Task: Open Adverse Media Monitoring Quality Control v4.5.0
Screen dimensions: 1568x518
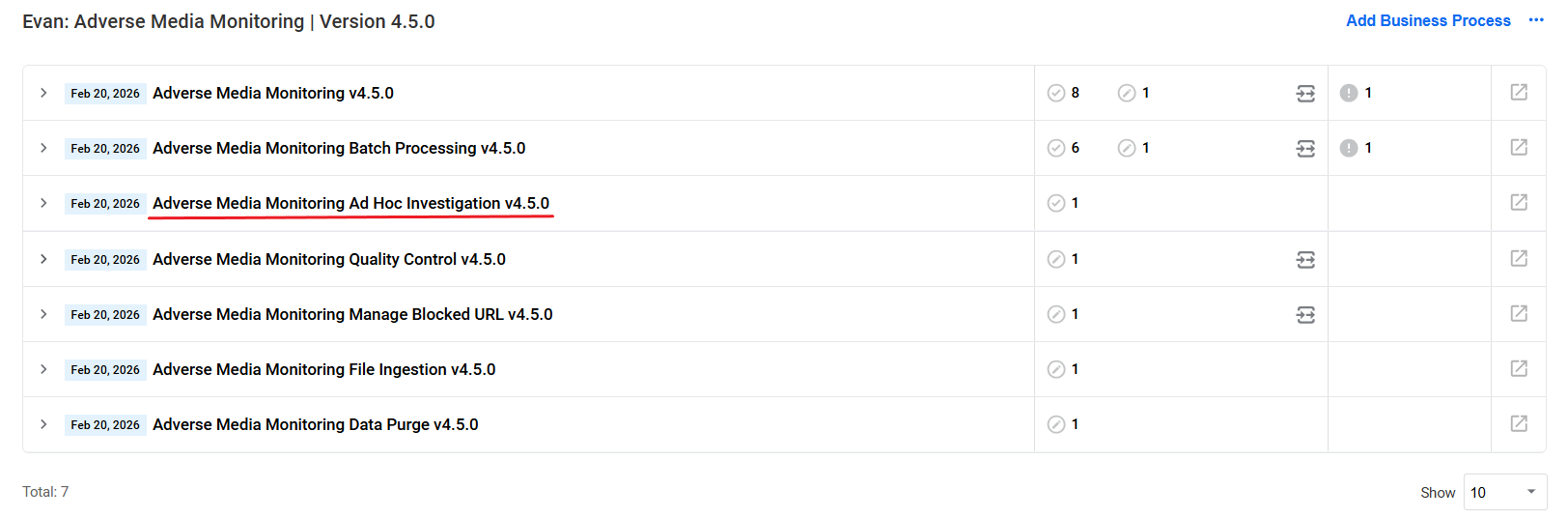Action: pos(329,259)
